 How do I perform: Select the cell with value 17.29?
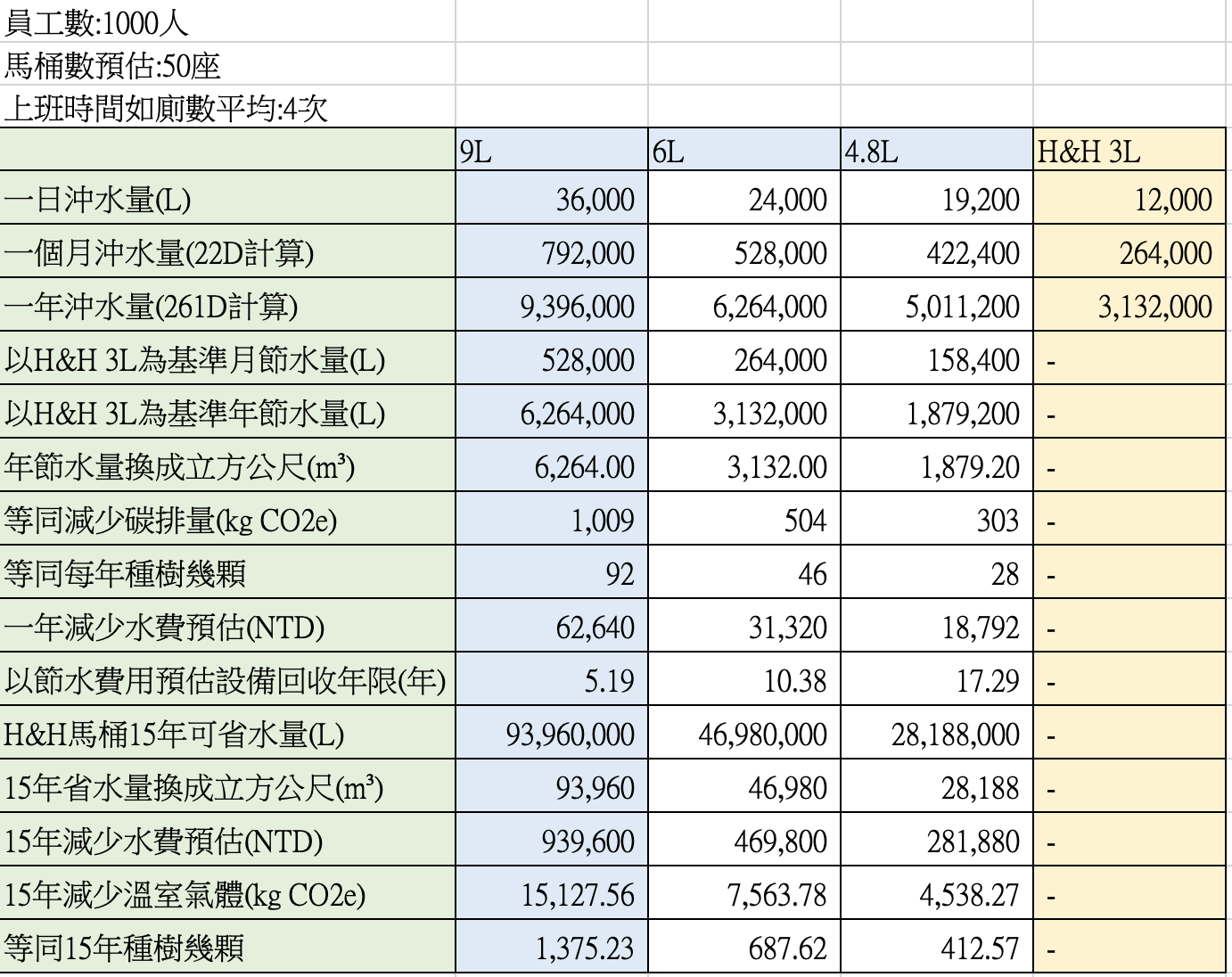tap(937, 679)
